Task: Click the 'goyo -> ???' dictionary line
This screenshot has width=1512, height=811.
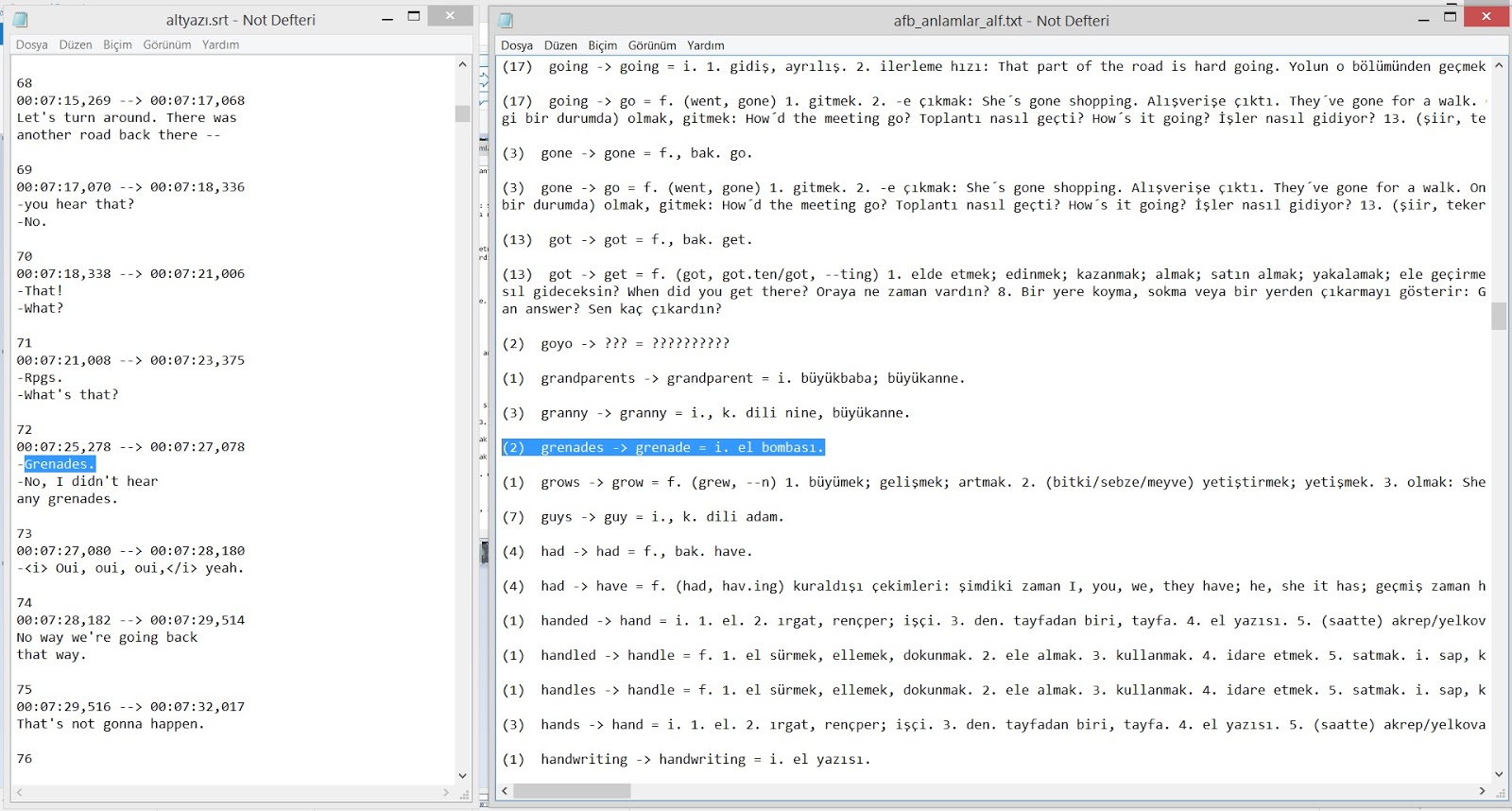Action: click(x=616, y=343)
